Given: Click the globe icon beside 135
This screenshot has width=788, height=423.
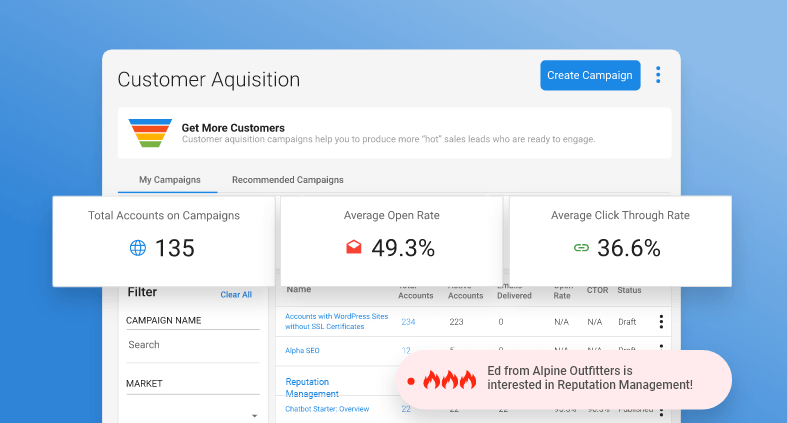Looking at the screenshot, I should (x=138, y=248).
